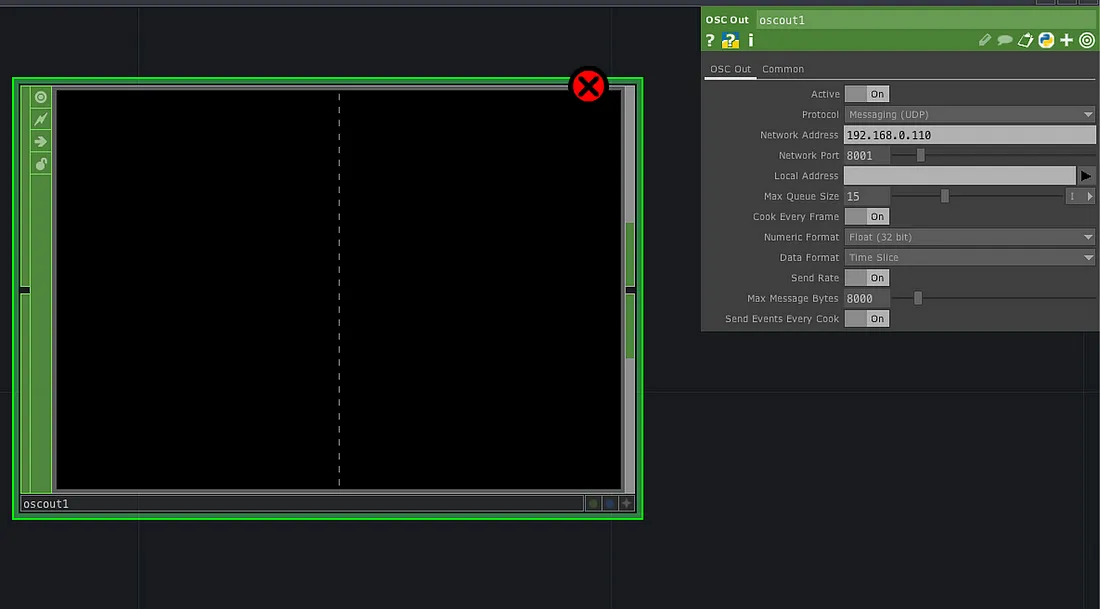Screen dimensions: 1100x609
Task: Toggle Cook Every Frame switch
Action: click(867, 217)
